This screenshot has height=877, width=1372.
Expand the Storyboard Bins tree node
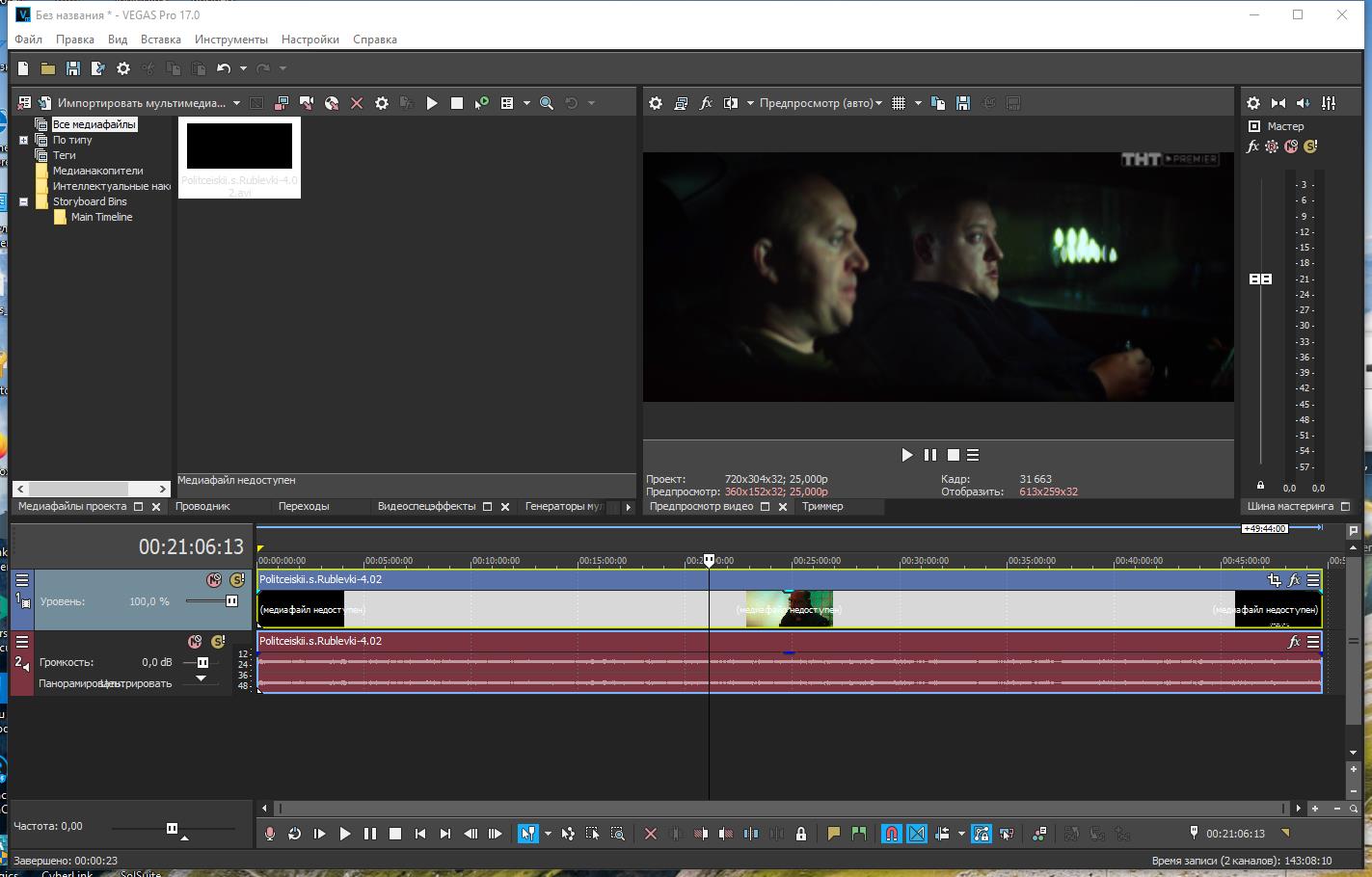(x=22, y=201)
